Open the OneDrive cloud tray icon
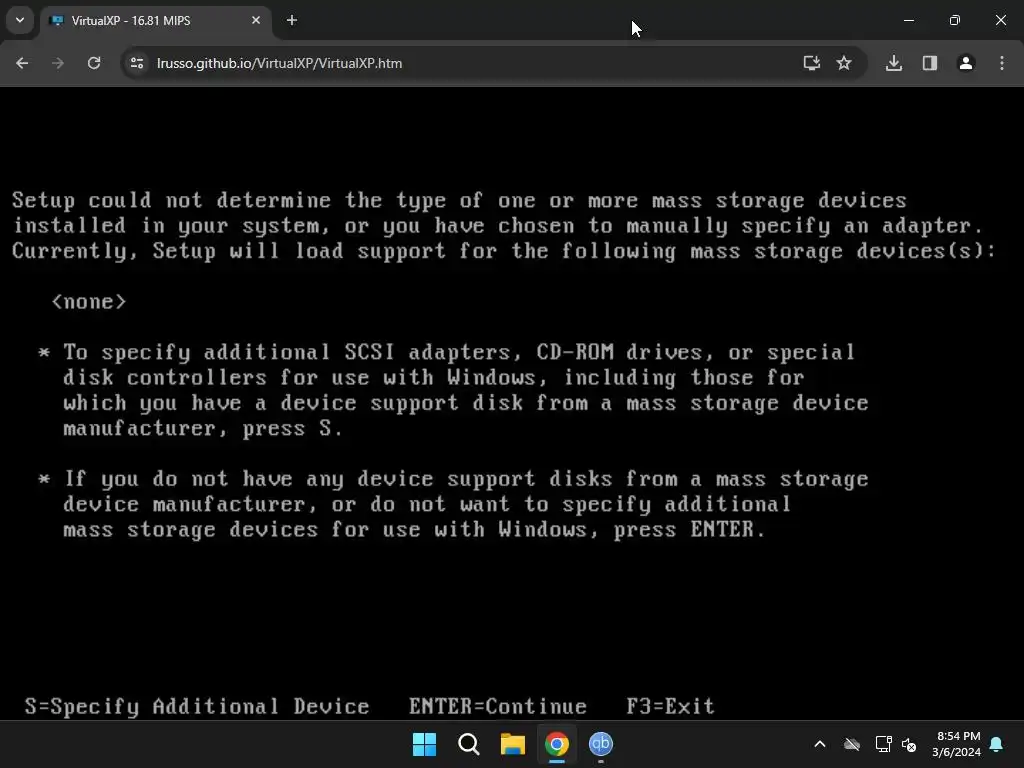 852,744
